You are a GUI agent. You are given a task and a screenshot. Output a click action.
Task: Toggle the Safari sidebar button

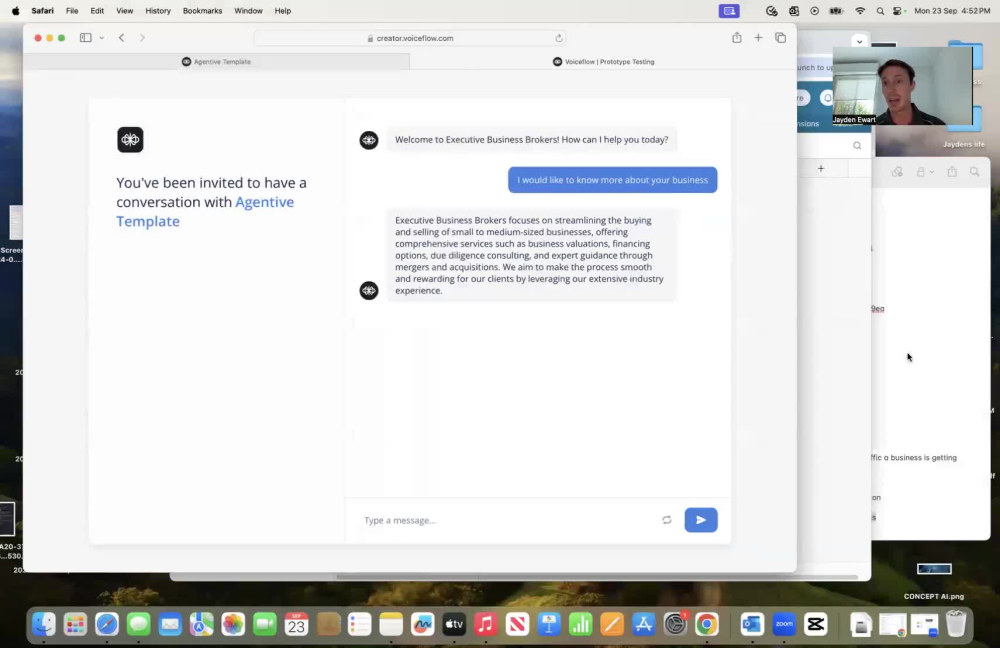[x=85, y=38]
